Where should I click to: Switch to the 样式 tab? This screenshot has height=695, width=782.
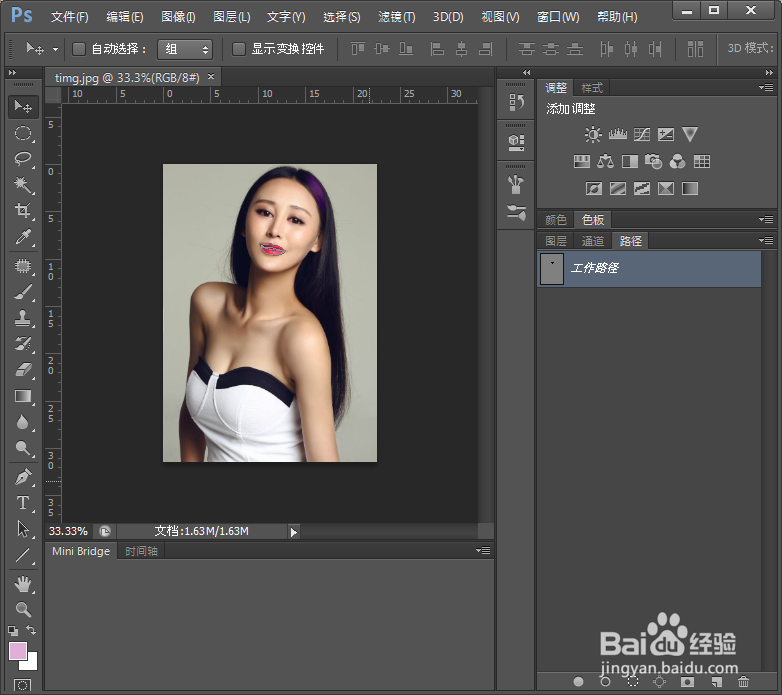click(x=592, y=88)
